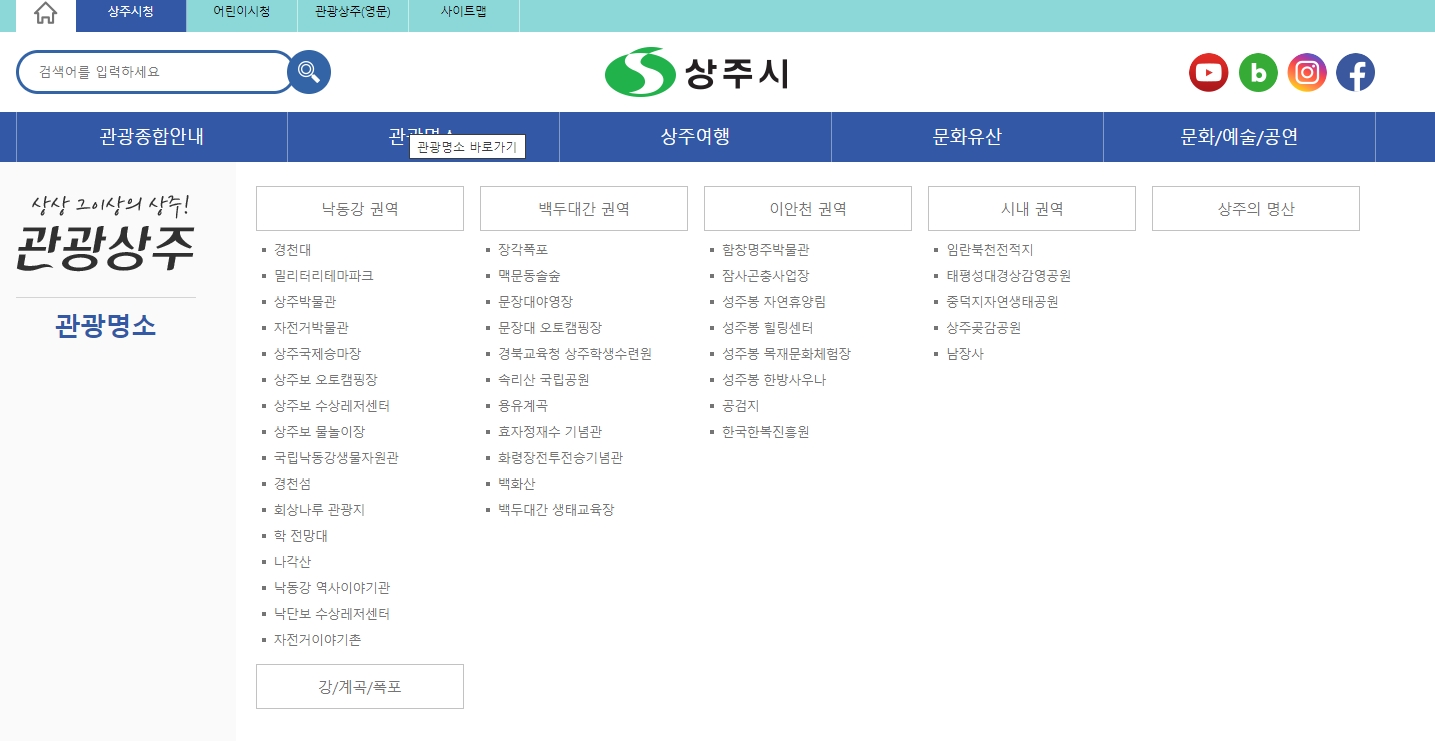Viewport: 1435px width, 741px height.
Task: Select the 시내 권역 category button
Action: (x=1032, y=209)
